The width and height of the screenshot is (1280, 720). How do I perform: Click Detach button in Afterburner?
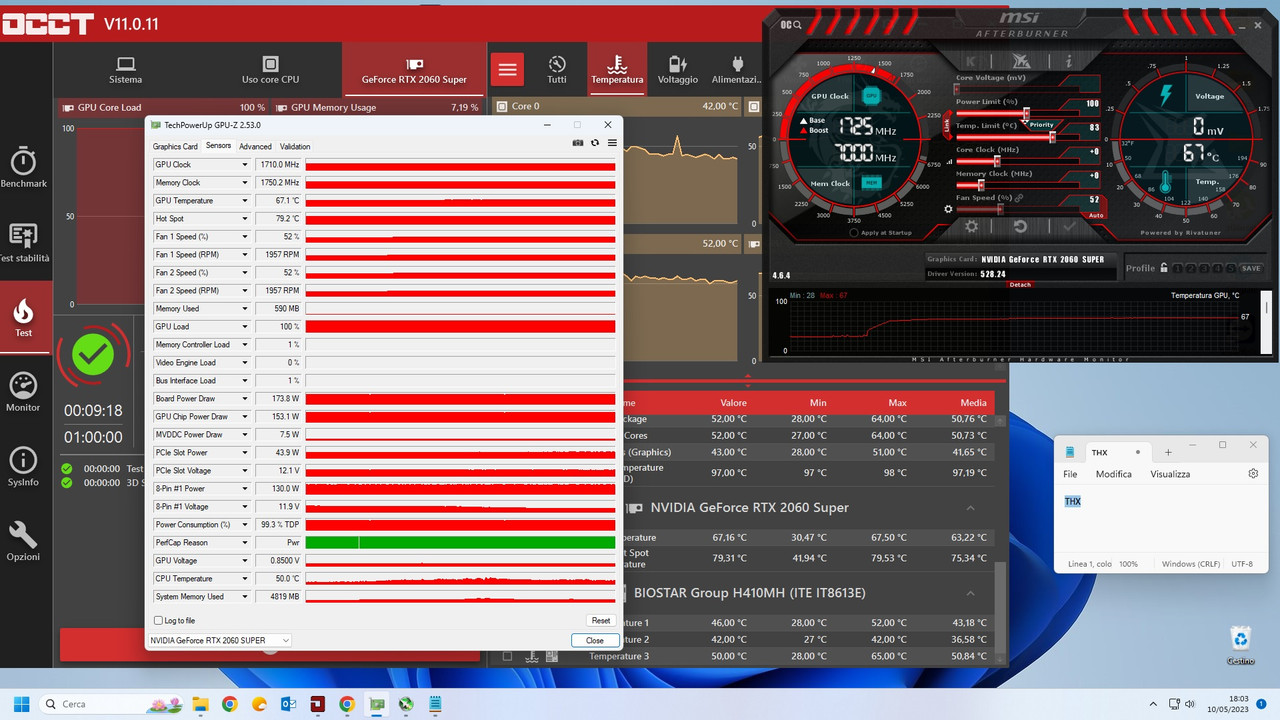point(1019,284)
